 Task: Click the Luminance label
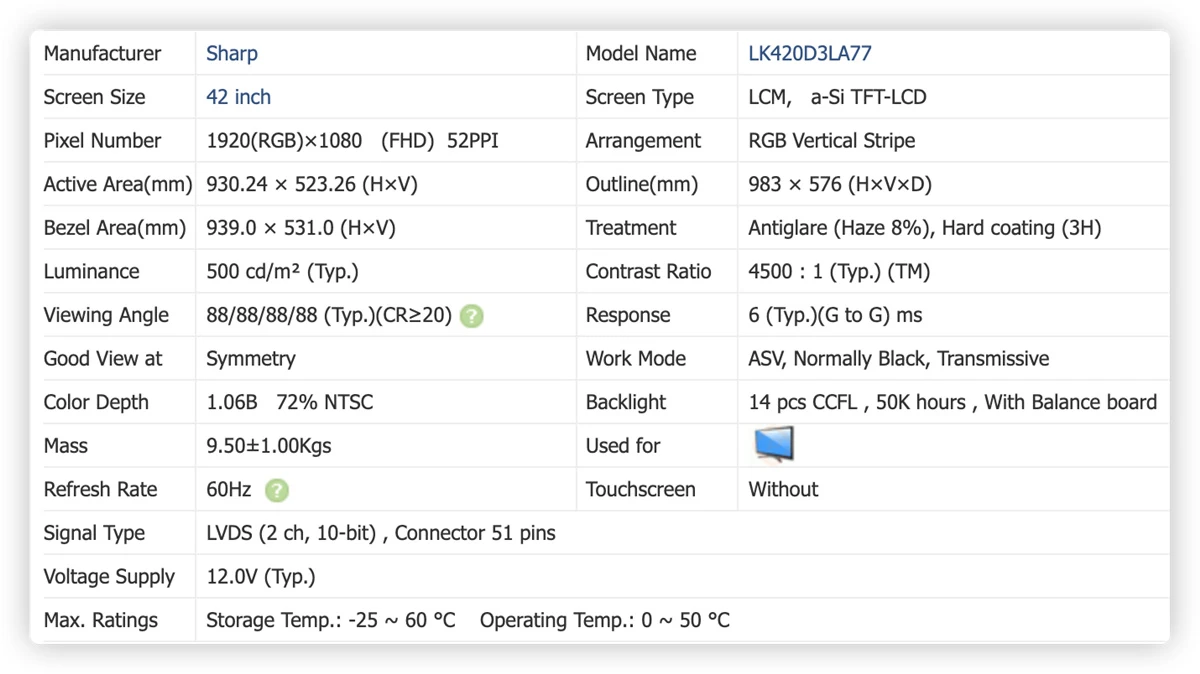[91, 272]
